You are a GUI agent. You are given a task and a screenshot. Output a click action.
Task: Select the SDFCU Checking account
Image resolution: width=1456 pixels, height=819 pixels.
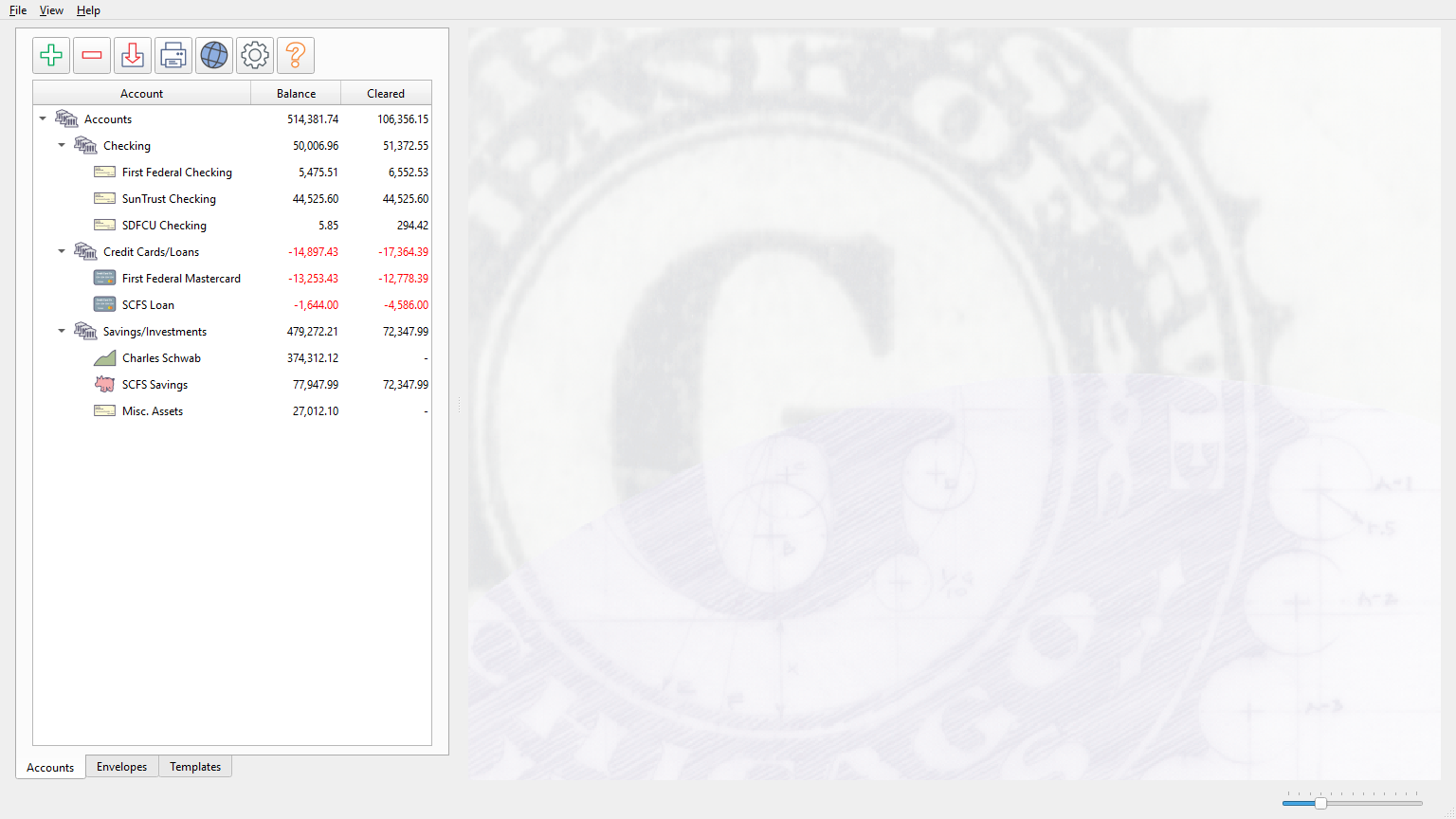click(x=164, y=226)
